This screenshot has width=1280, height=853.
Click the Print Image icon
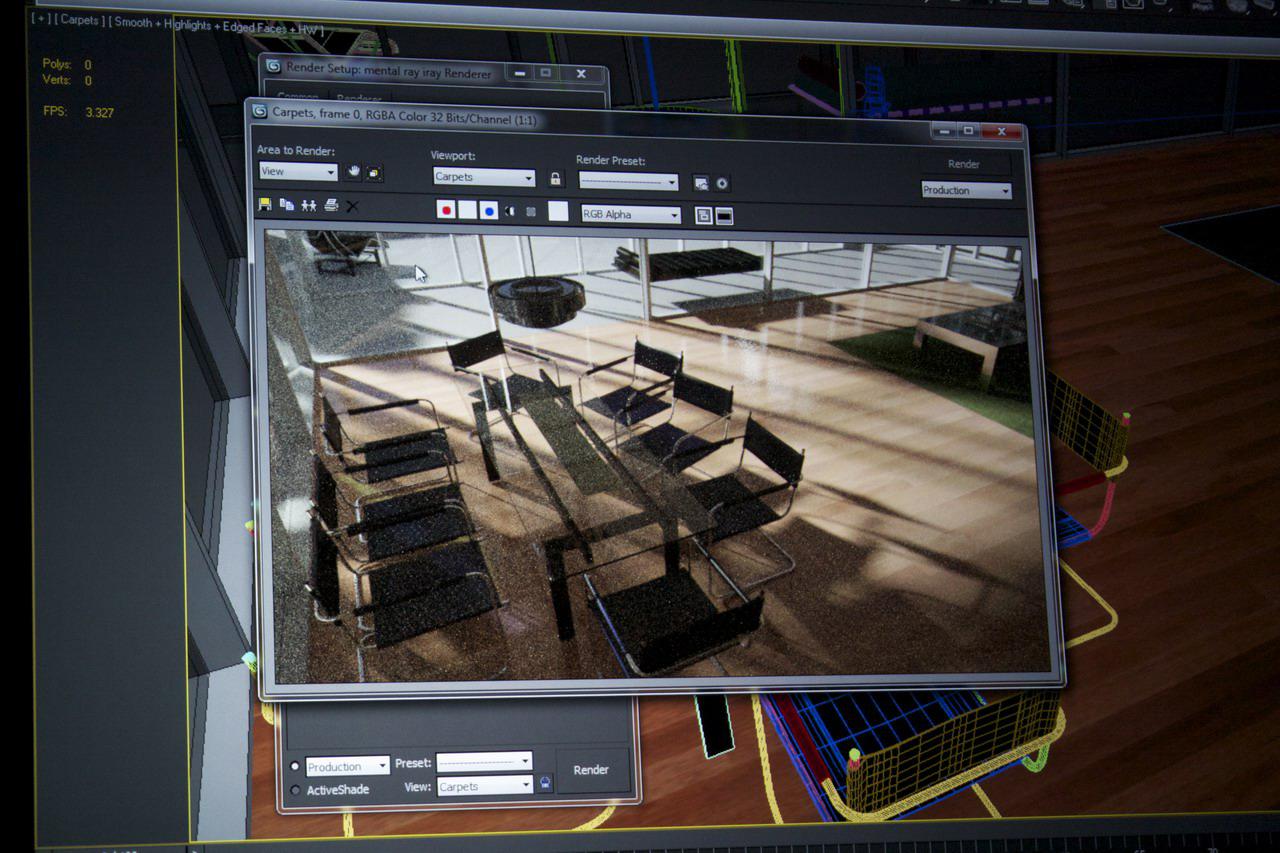click(x=331, y=205)
